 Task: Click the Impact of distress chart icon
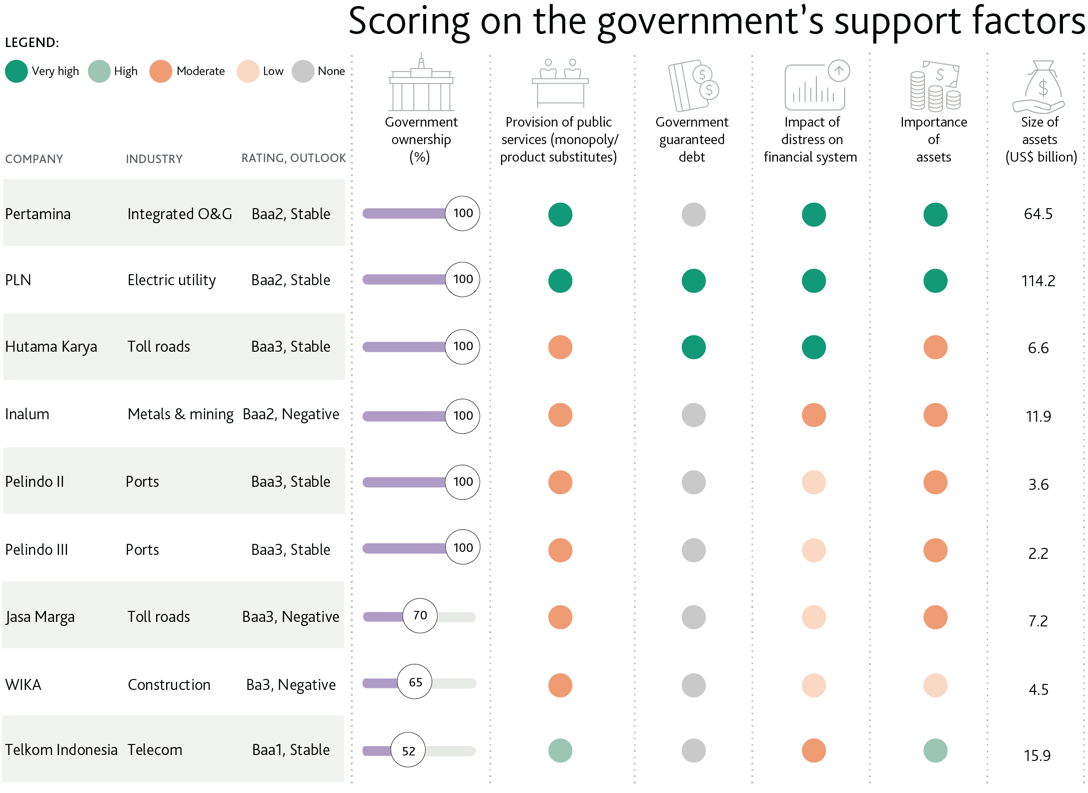point(817,85)
